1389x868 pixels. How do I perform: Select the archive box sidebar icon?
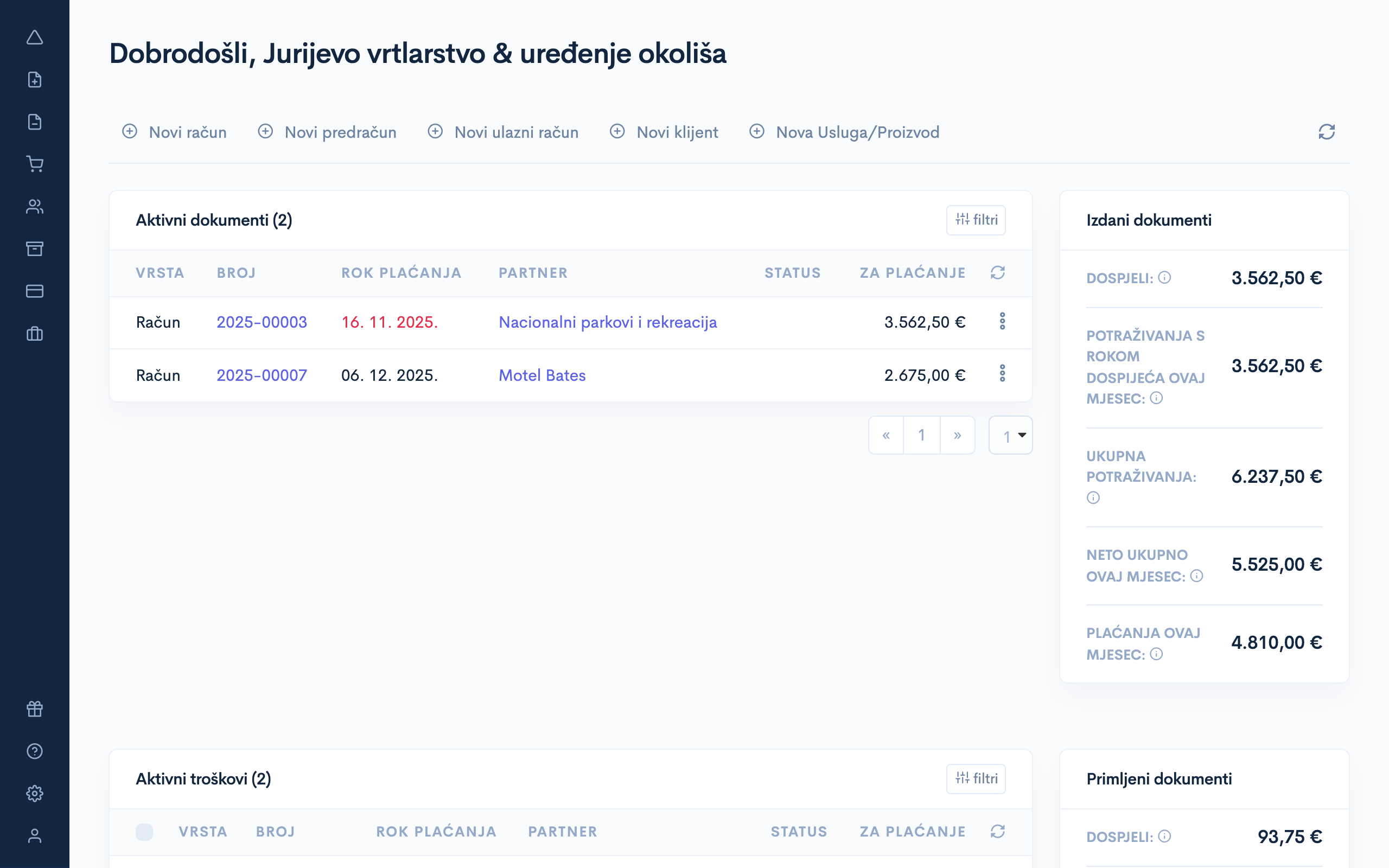tap(35, 248)
